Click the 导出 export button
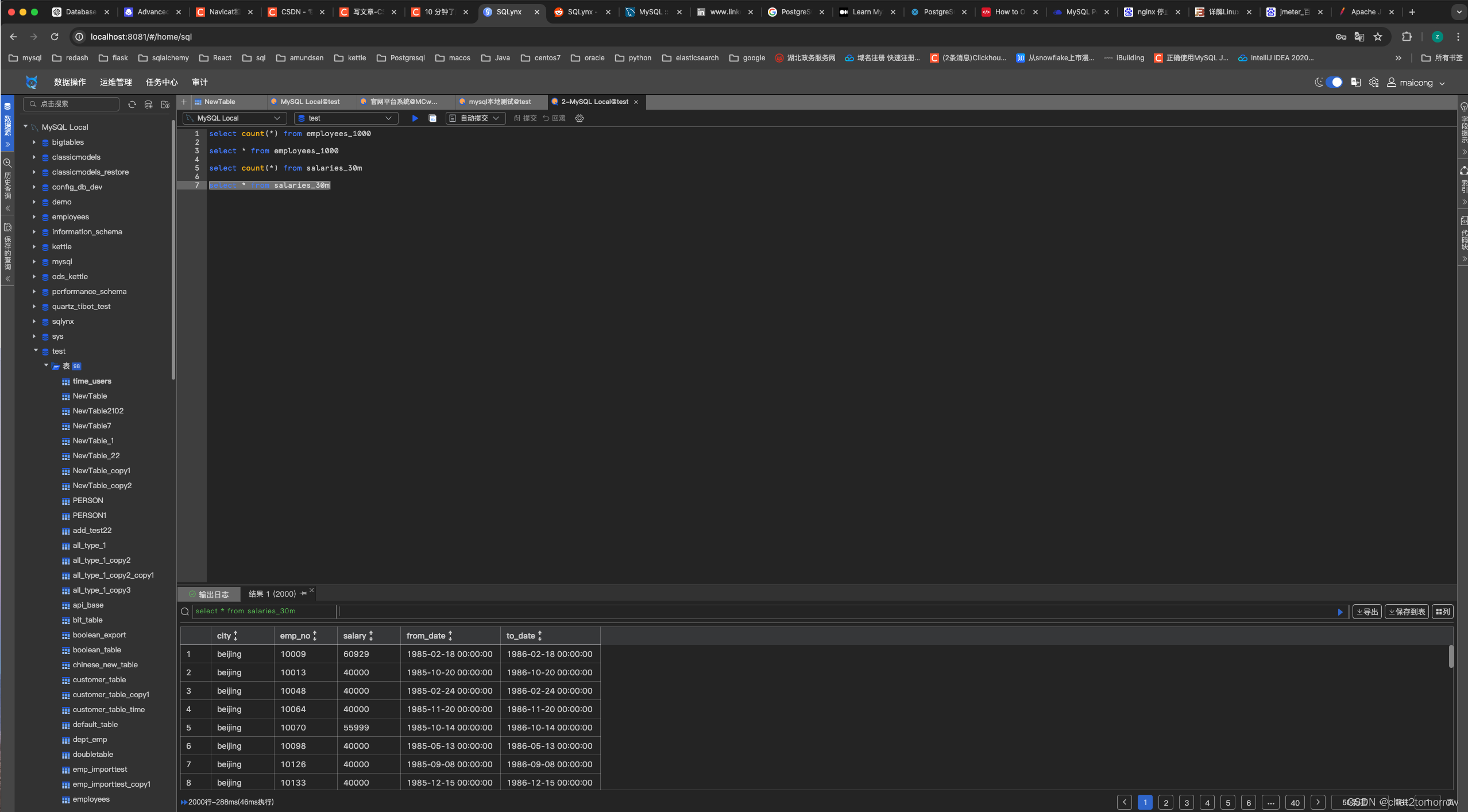1468x812 pixels. click(x=1367, y=611)
